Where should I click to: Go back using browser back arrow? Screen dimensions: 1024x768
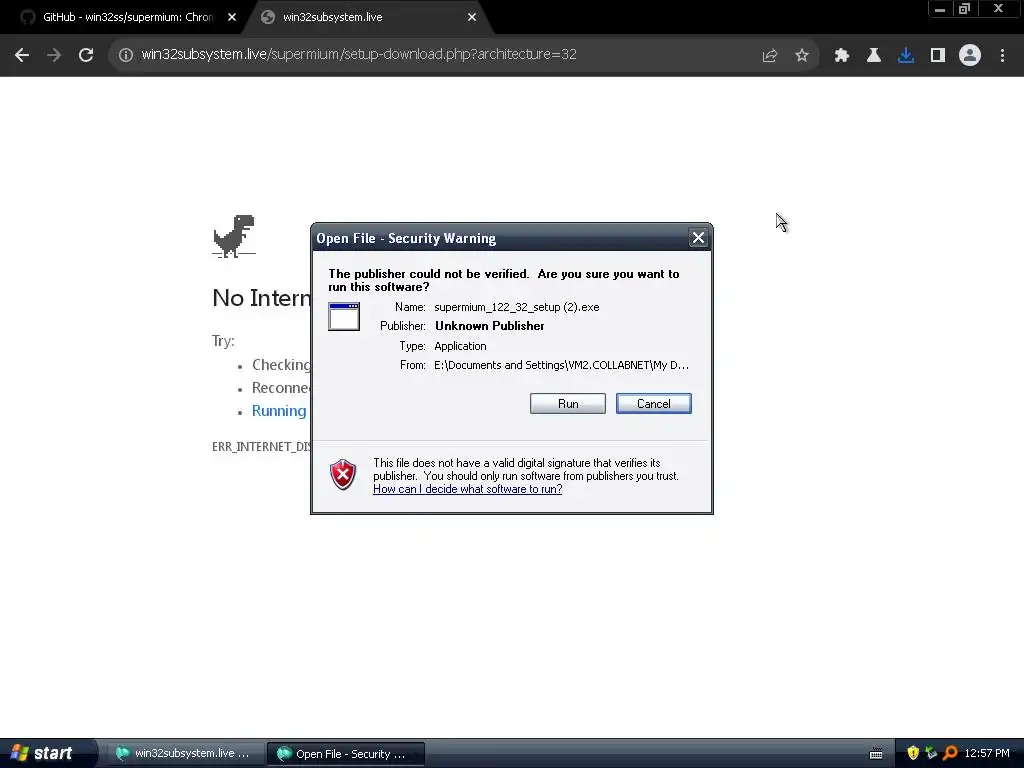pyautogui.click(x=22, y=55)
